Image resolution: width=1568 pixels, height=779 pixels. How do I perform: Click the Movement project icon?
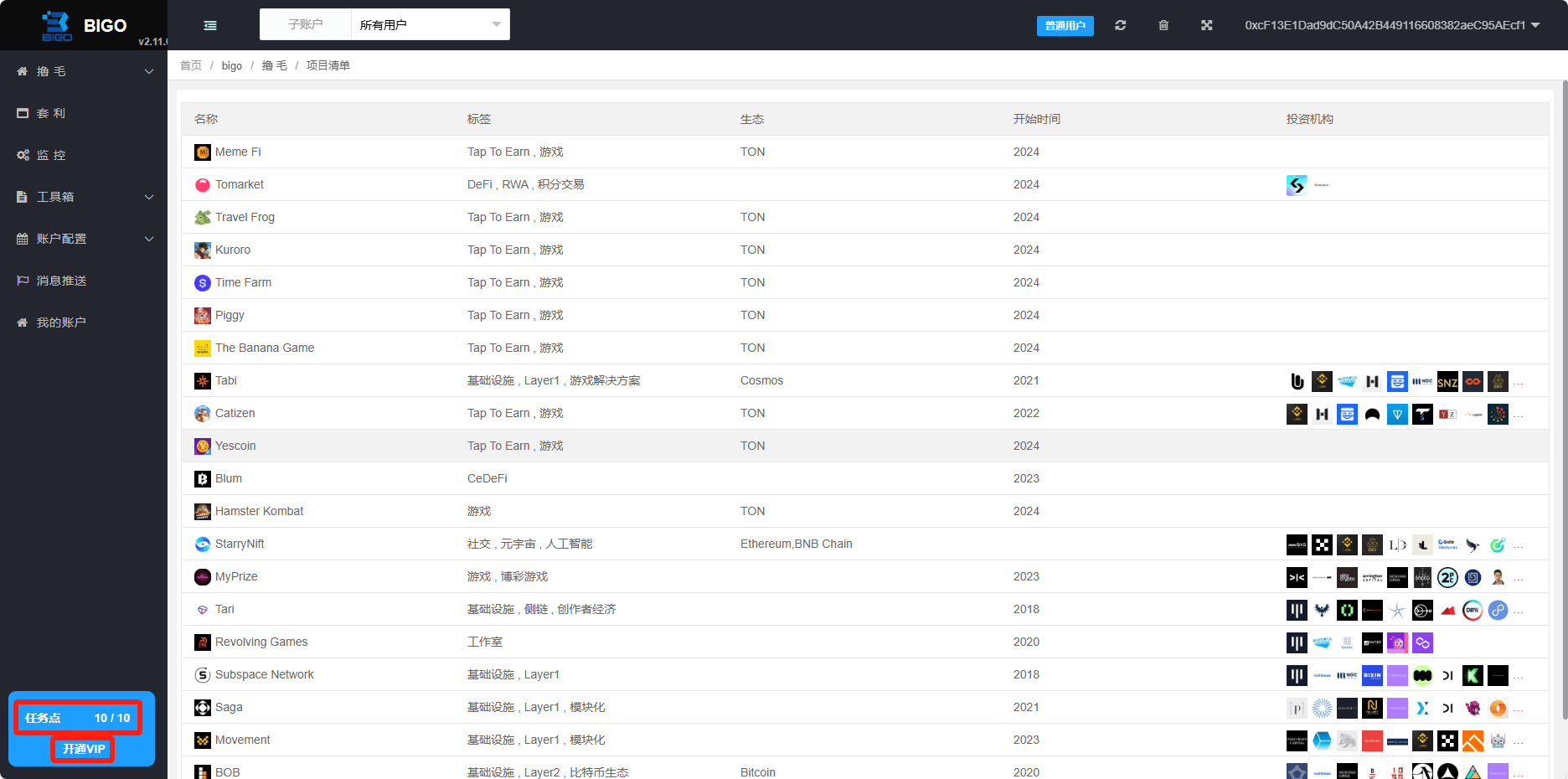pyautogui.click(x=203, y=740)
